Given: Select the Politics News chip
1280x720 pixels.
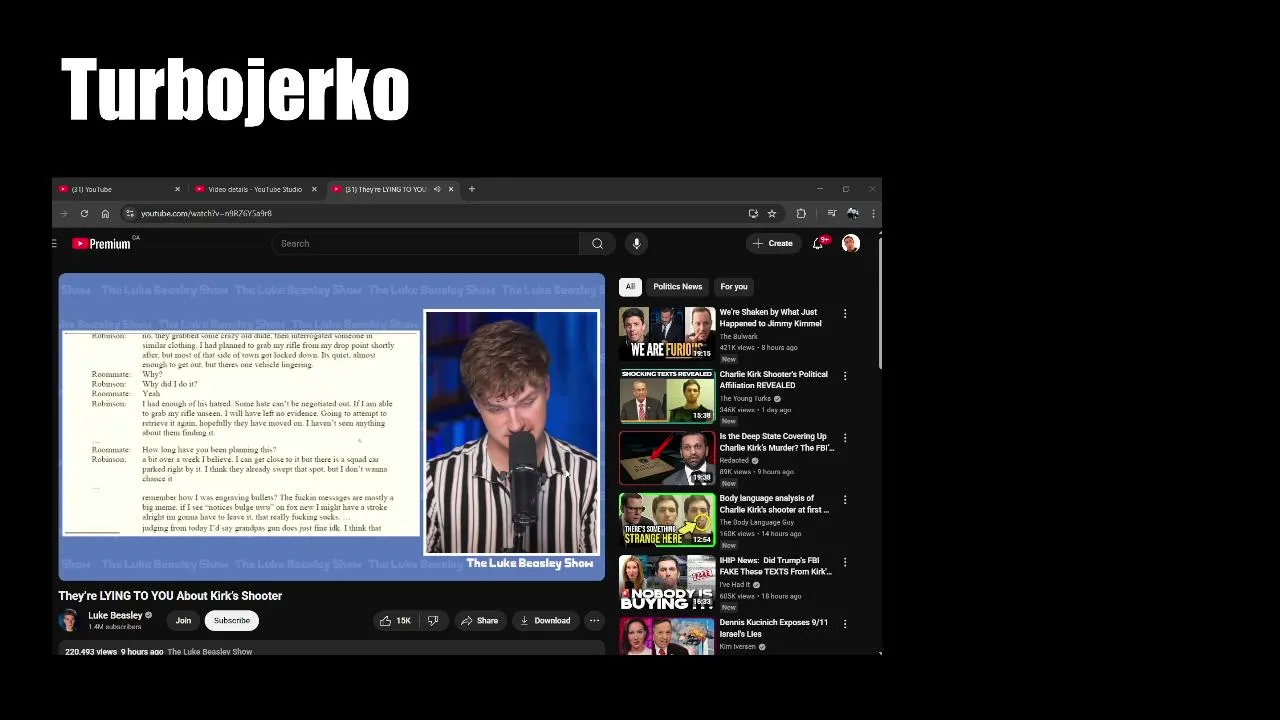Looking at the screenshot, I should (678, 287).
